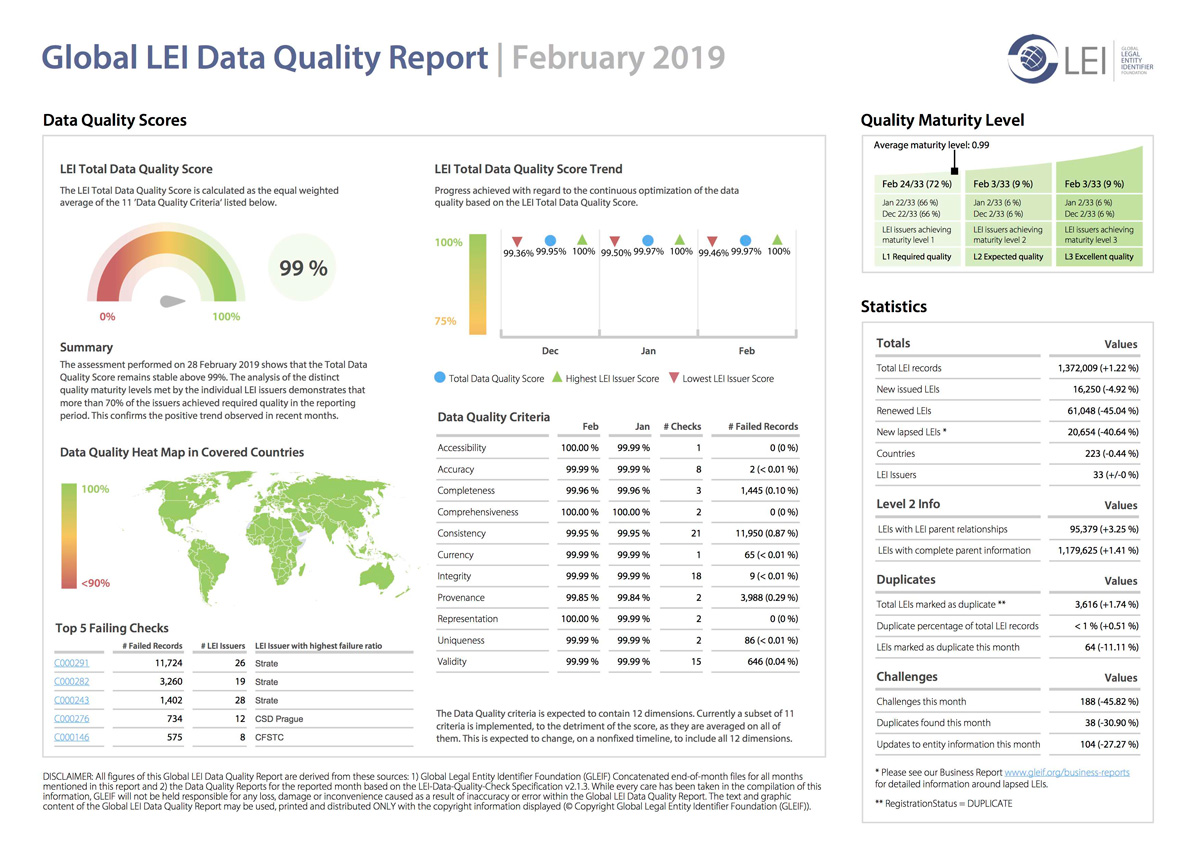Click the Feb highest score green triangle
Screen dimensions: 1200x848
tap(778, 240)
